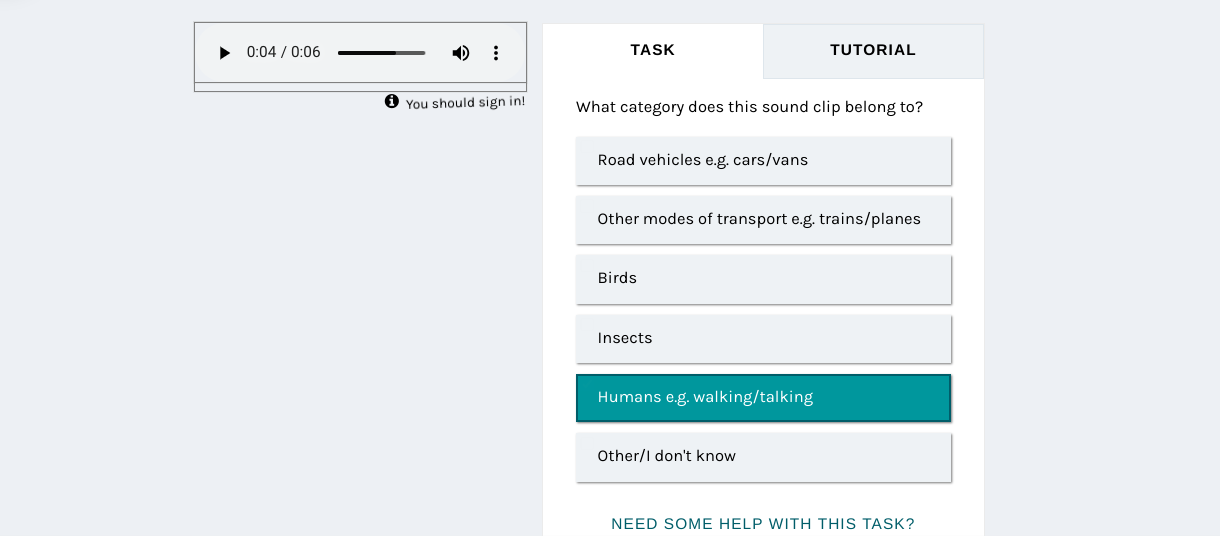Choose Road vehicles e.g. cars/vans
Screen dimensions: 1220x536
point(763,160)
